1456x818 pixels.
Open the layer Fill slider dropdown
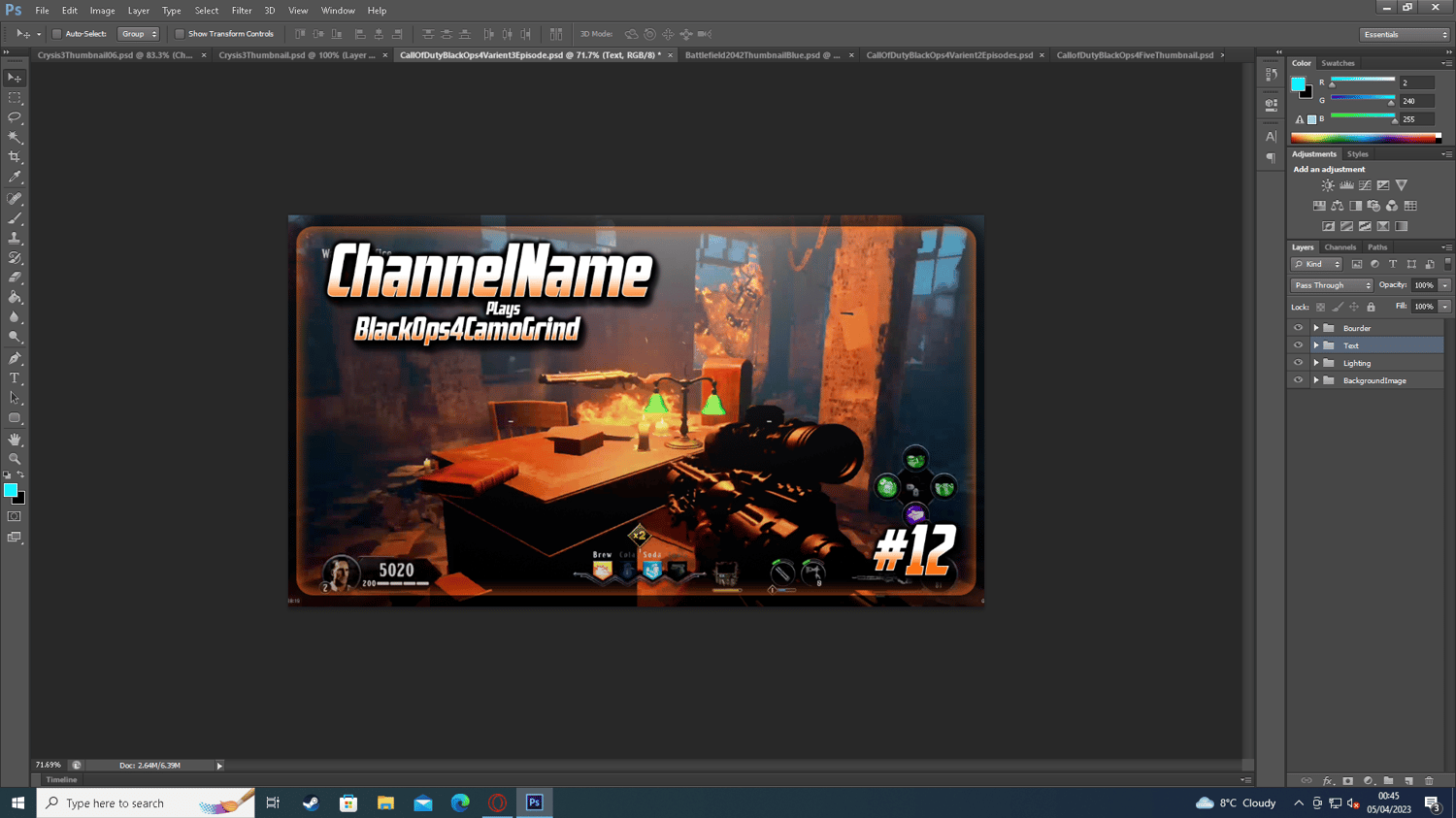1444,307
